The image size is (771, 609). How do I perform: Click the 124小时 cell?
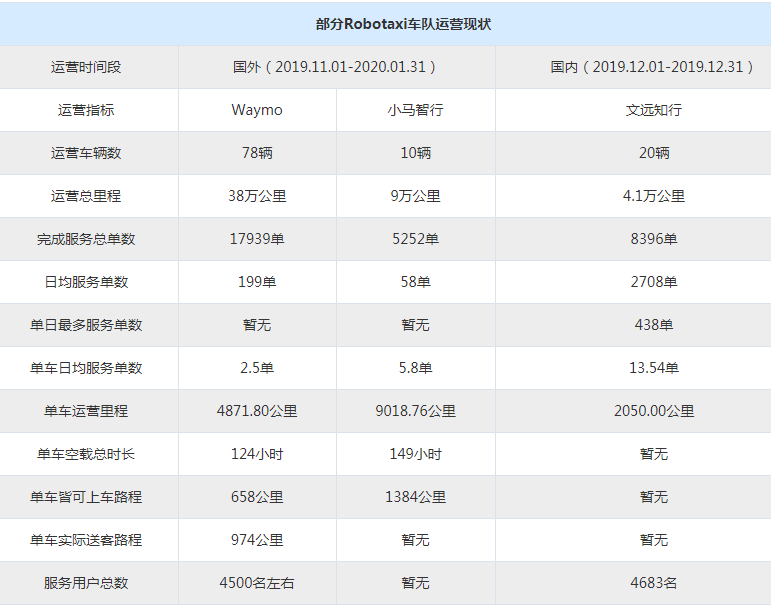pyautogui.click(x=257, y=454)
